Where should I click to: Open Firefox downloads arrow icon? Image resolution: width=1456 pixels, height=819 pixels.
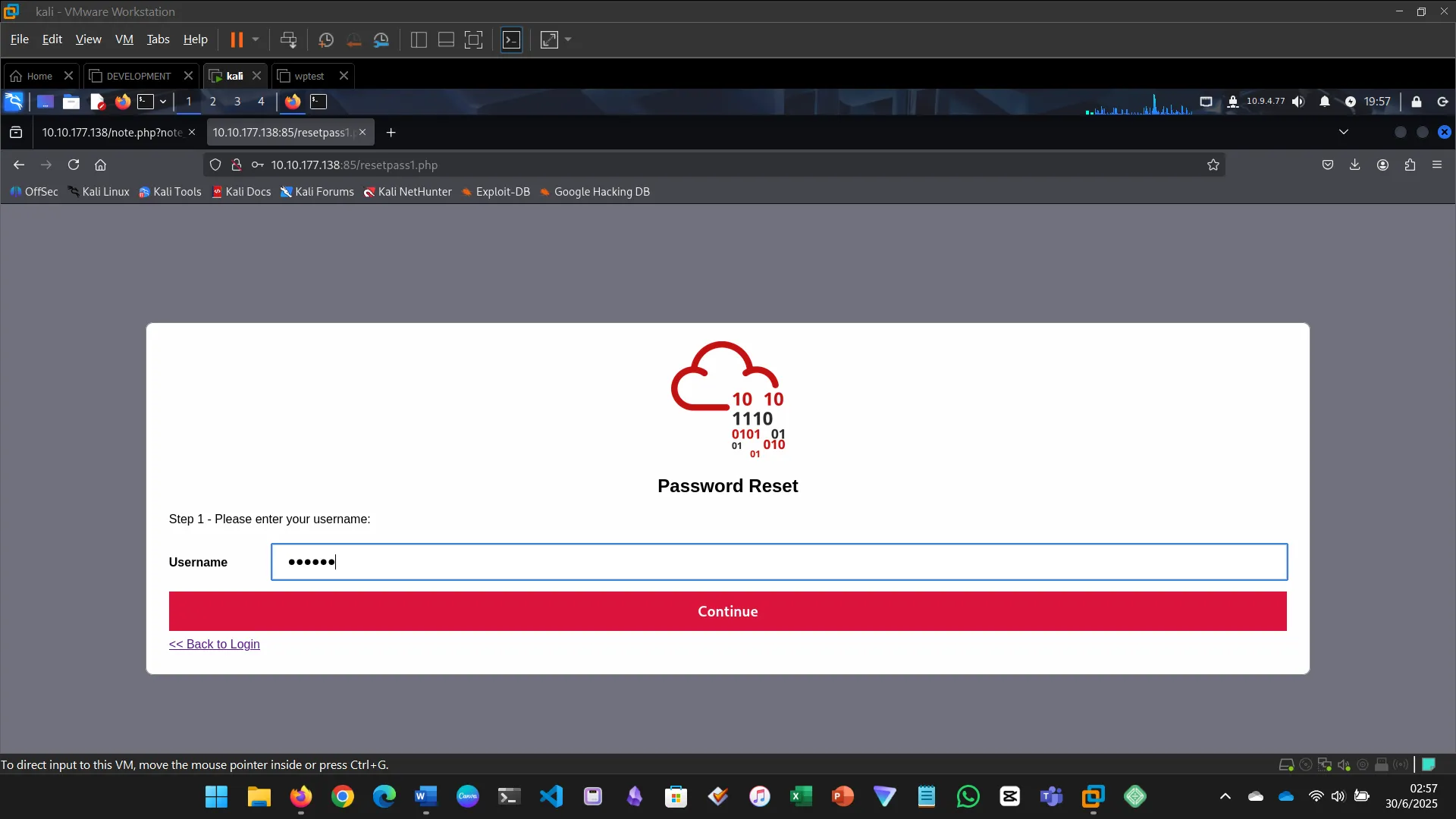click(x=1354, y=165)
